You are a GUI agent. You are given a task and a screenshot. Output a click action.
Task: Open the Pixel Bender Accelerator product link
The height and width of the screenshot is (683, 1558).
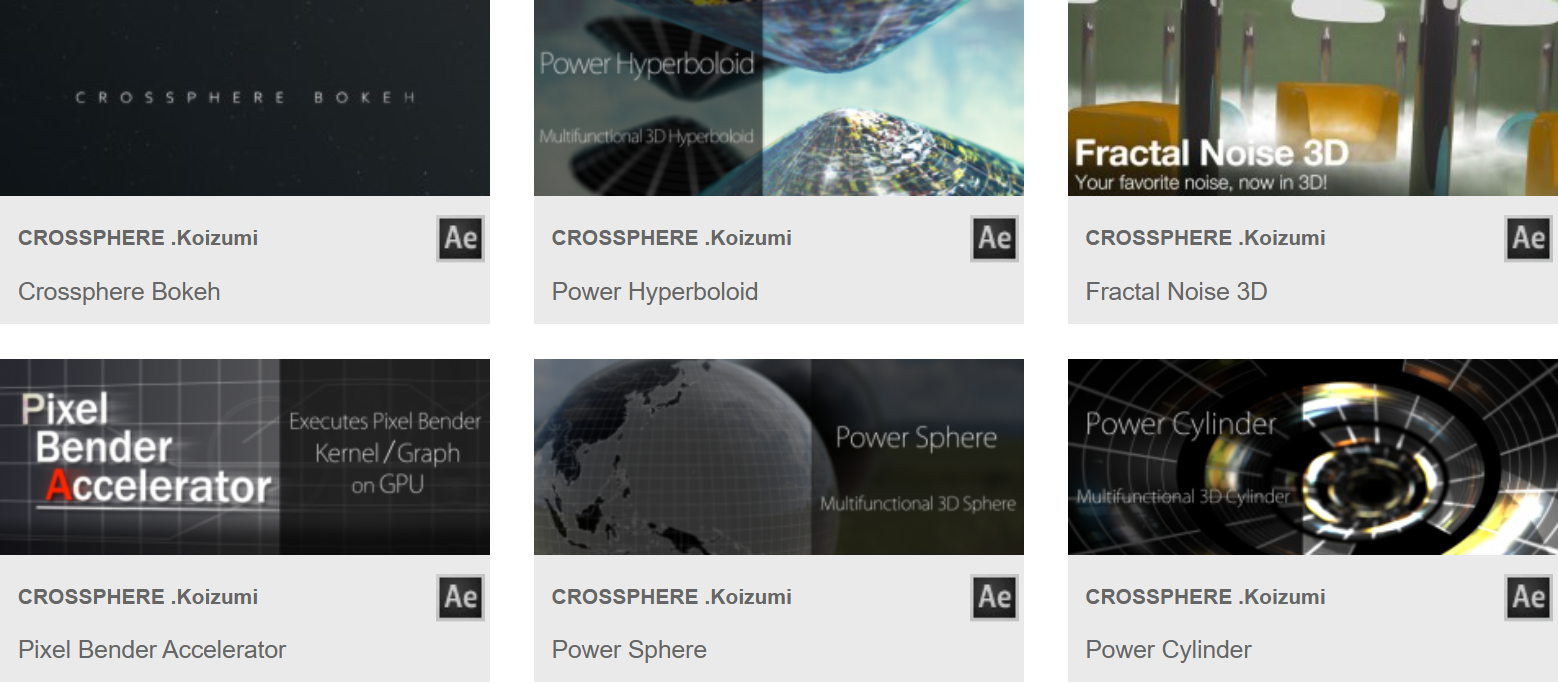152,649
